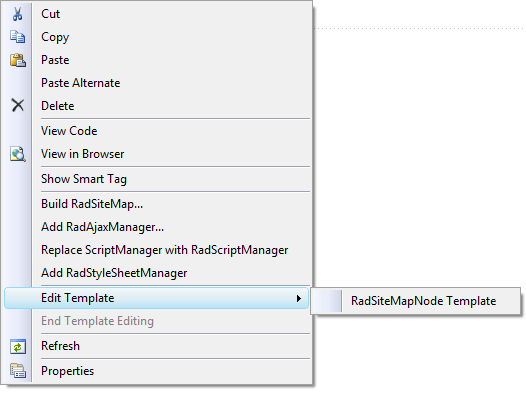Image resolution: width=526 pixels, height=395 pixels.
Task: Select RadSiteMapNode Template in submenu
Action: point(415,301)
